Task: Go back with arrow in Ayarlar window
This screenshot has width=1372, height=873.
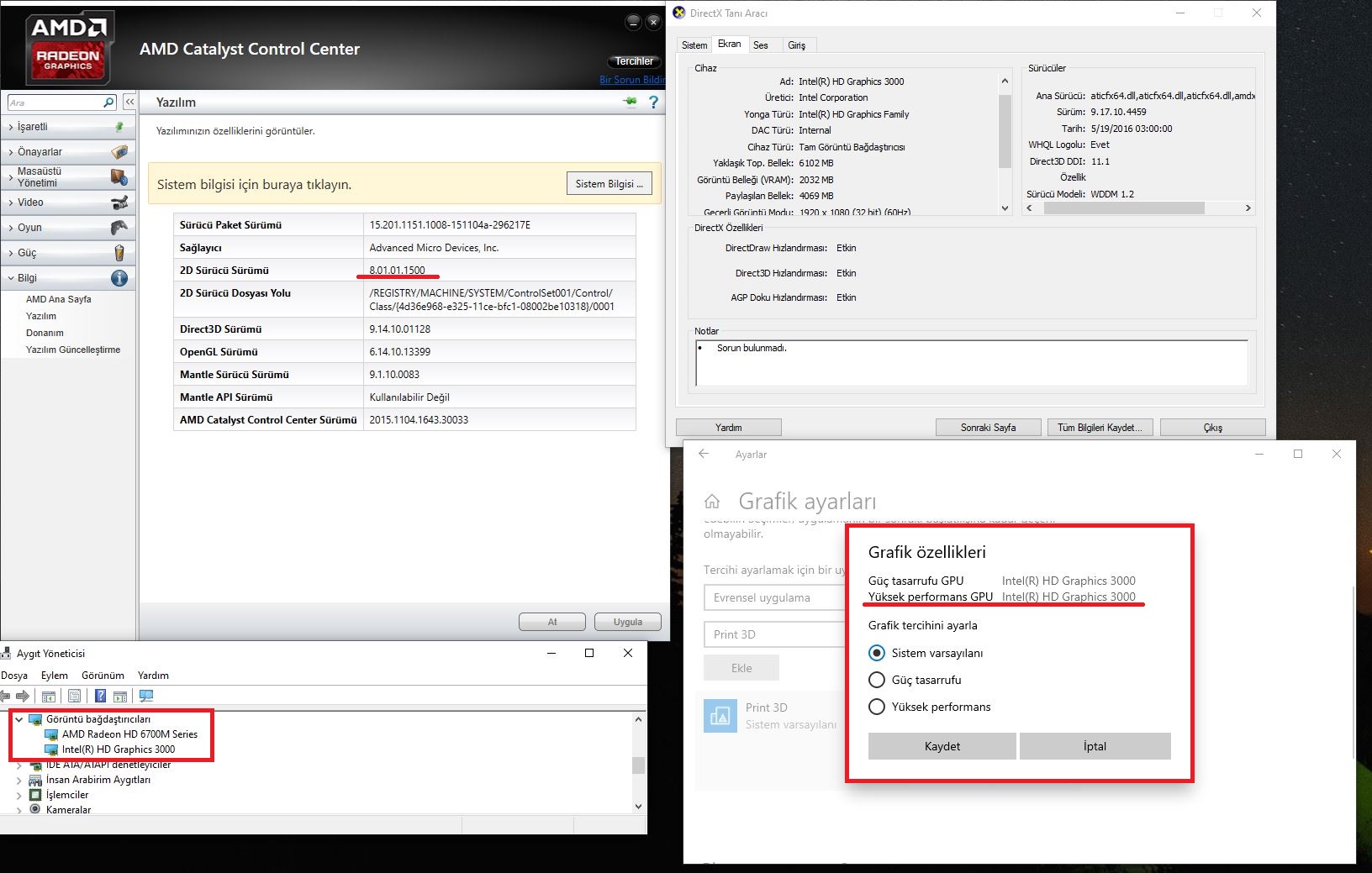Action: (x=704, y=454)
